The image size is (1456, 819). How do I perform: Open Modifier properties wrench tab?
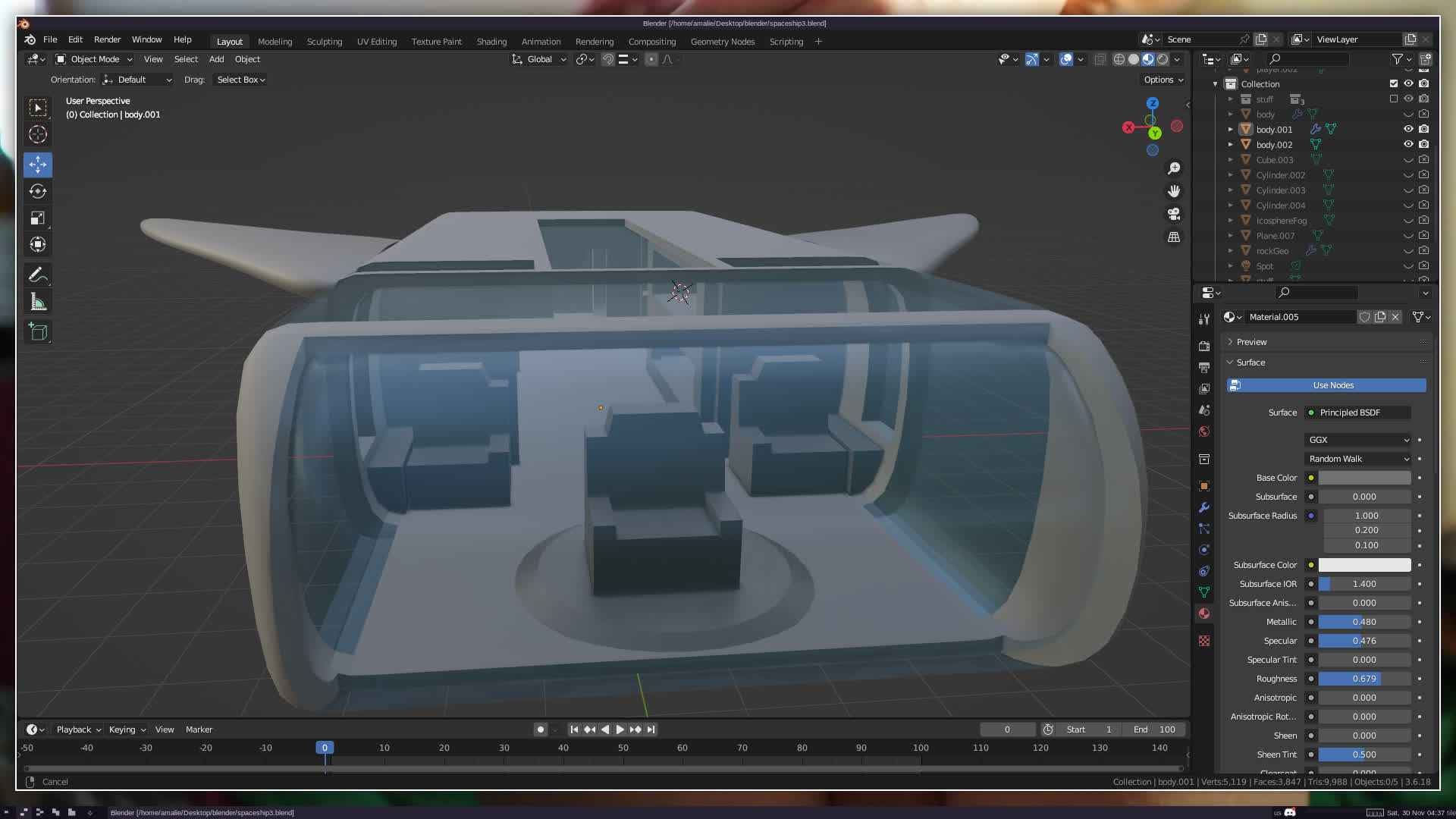tap(1204, 507)
